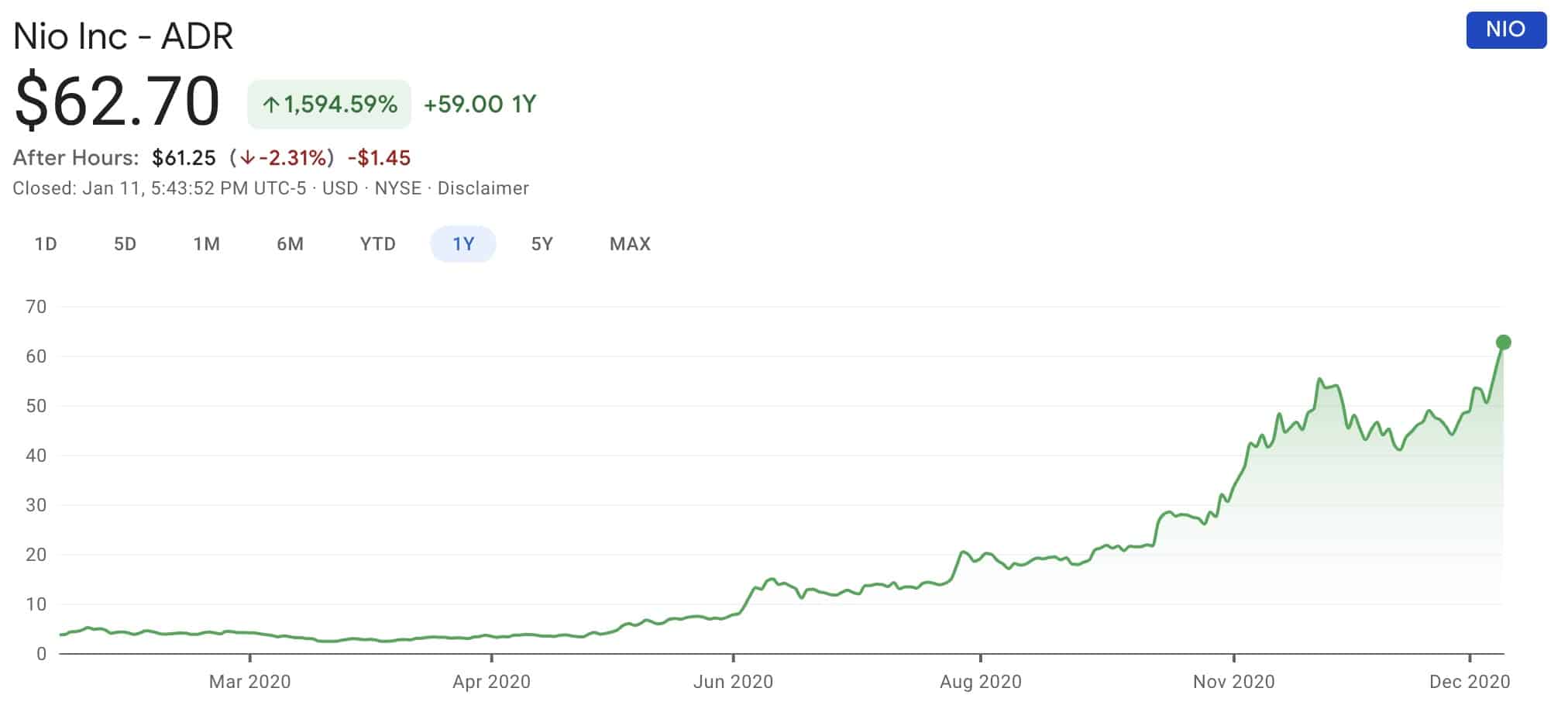Click the selected 1Y range tab
This screenshot has width=1568, height=719.
(x=463, y=244)
